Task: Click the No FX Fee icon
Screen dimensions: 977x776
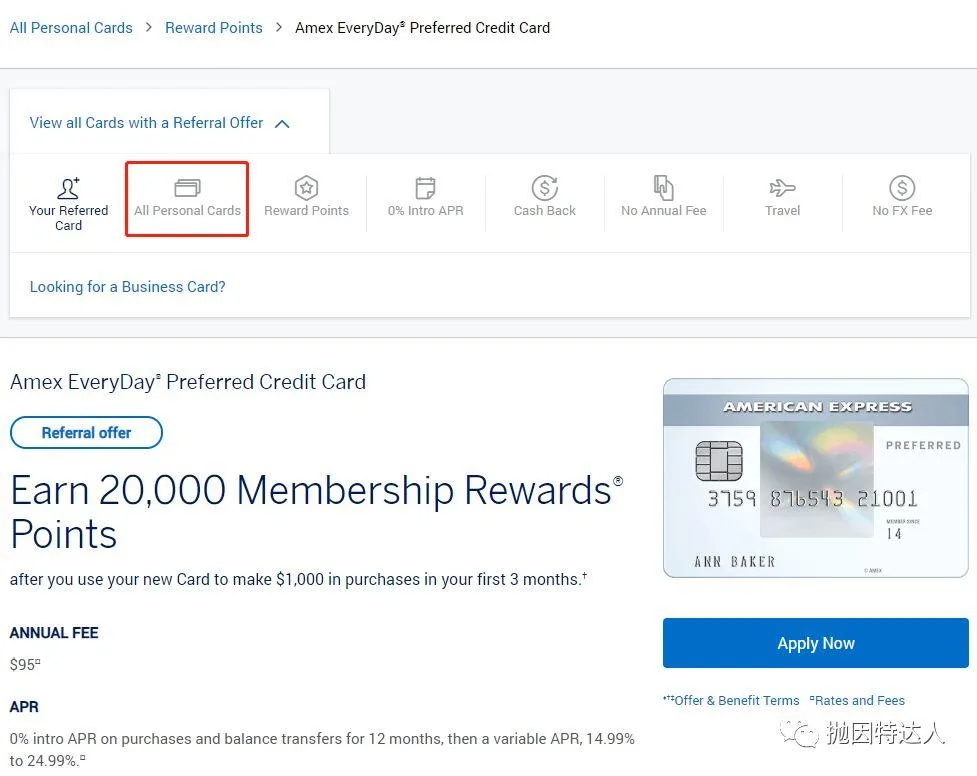Action: tap(901, 188)
